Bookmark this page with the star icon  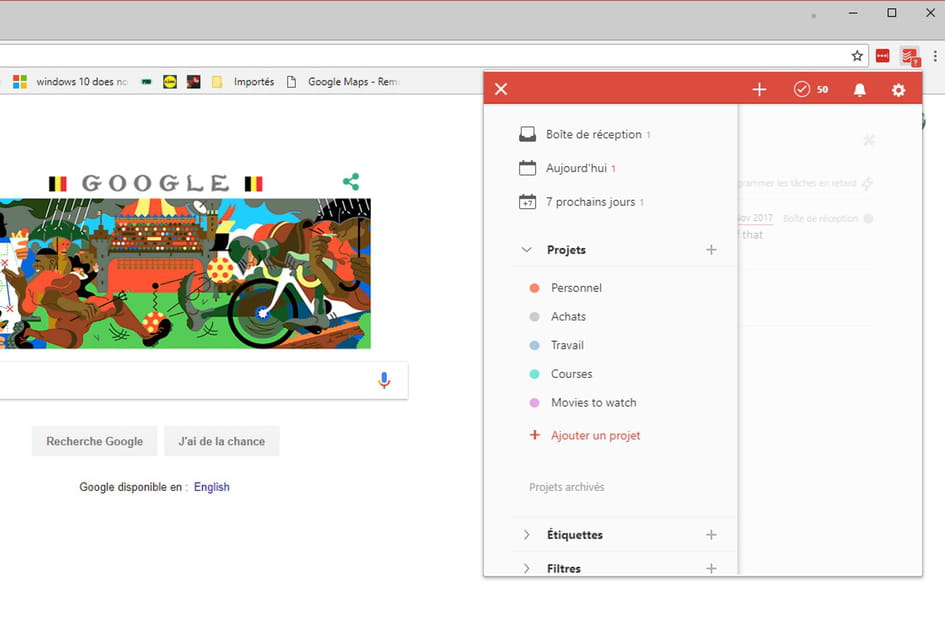[856, 56]
